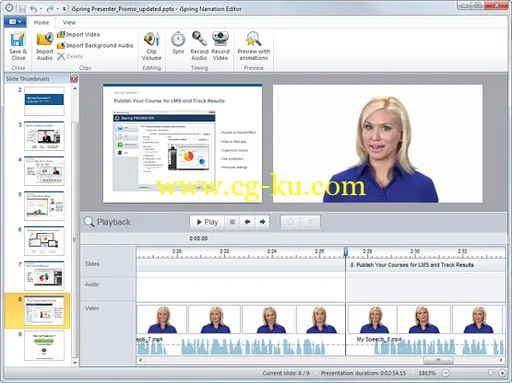Open Clip Volume settings
The height and width of the screenshot is (383, 512).
point(152,46)
